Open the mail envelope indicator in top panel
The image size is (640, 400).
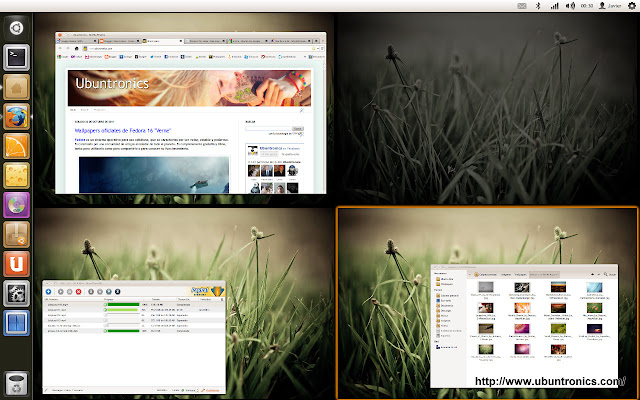(x=522, y=6)
